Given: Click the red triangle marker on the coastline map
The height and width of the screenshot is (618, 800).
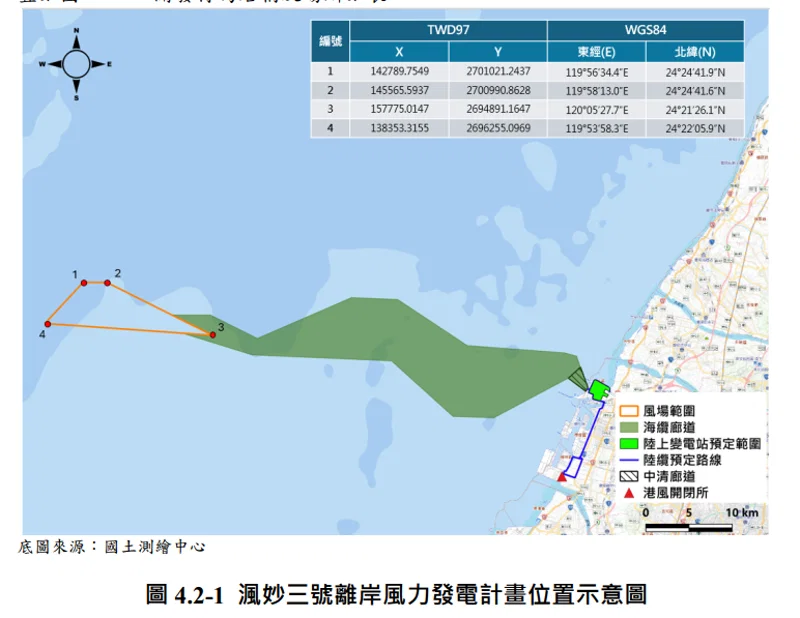Looking at the screenshot, I should 562,477.
